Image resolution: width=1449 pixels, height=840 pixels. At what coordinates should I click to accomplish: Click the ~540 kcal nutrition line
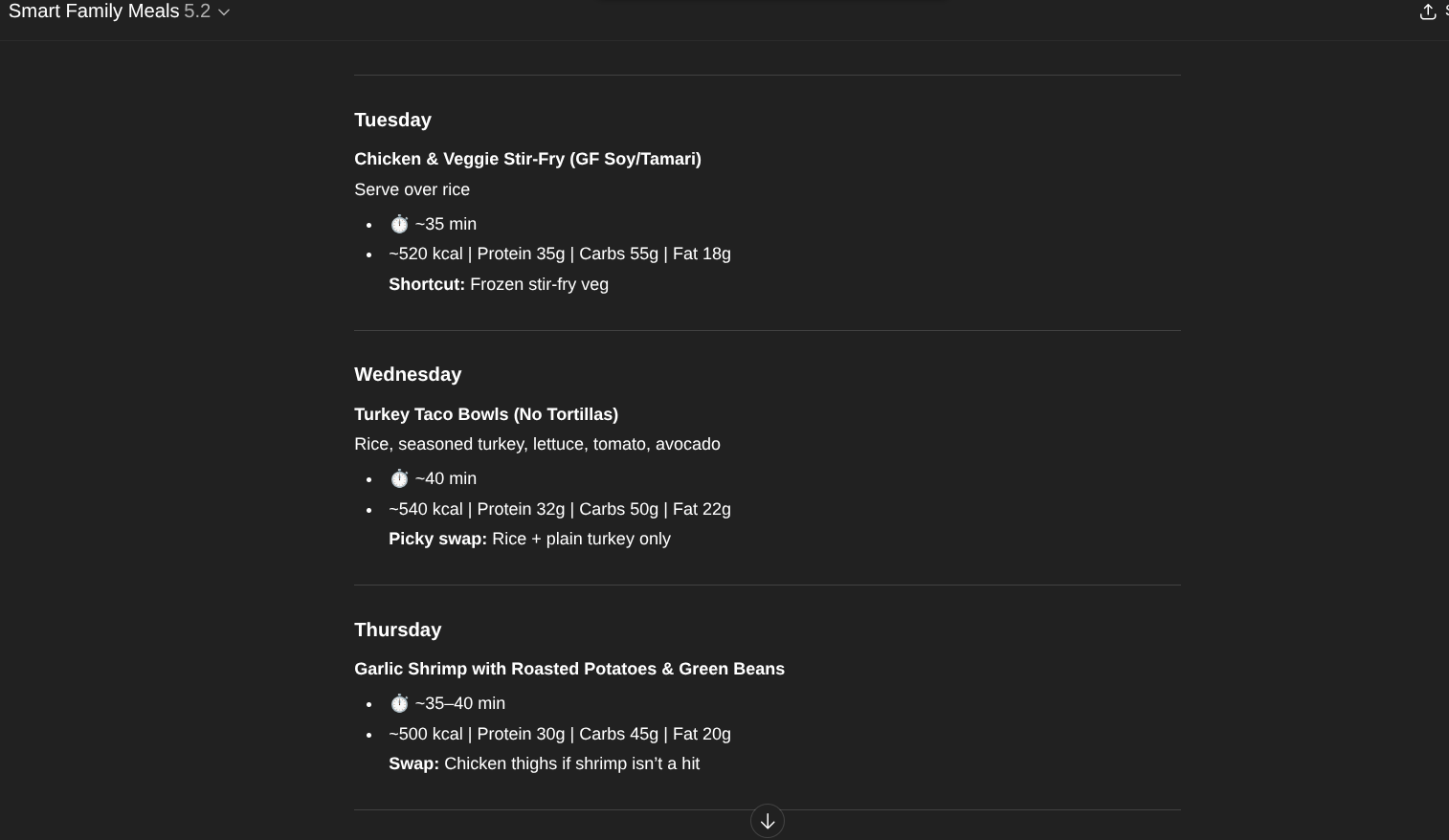560,509
